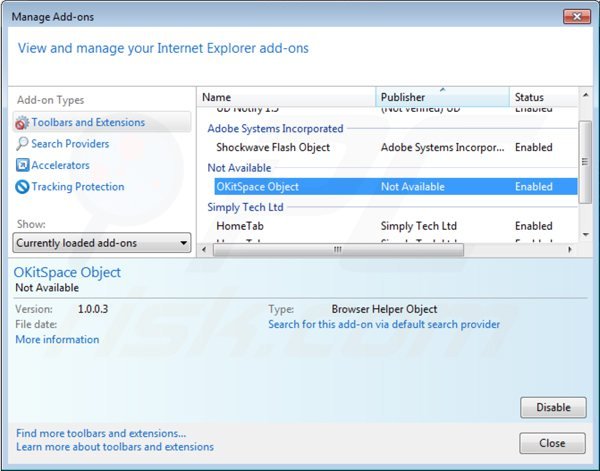Click the vertical scrollbar thumb

[585, 162]
